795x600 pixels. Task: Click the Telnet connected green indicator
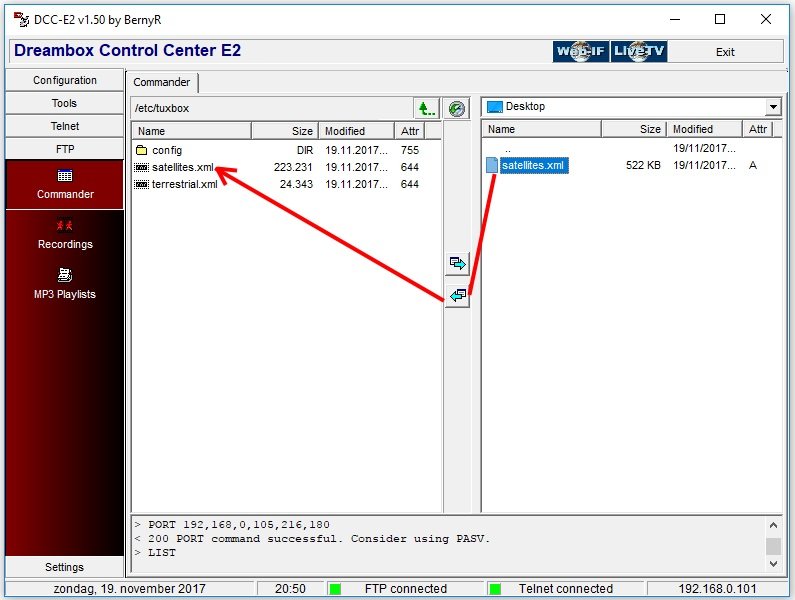coord(495,589)
